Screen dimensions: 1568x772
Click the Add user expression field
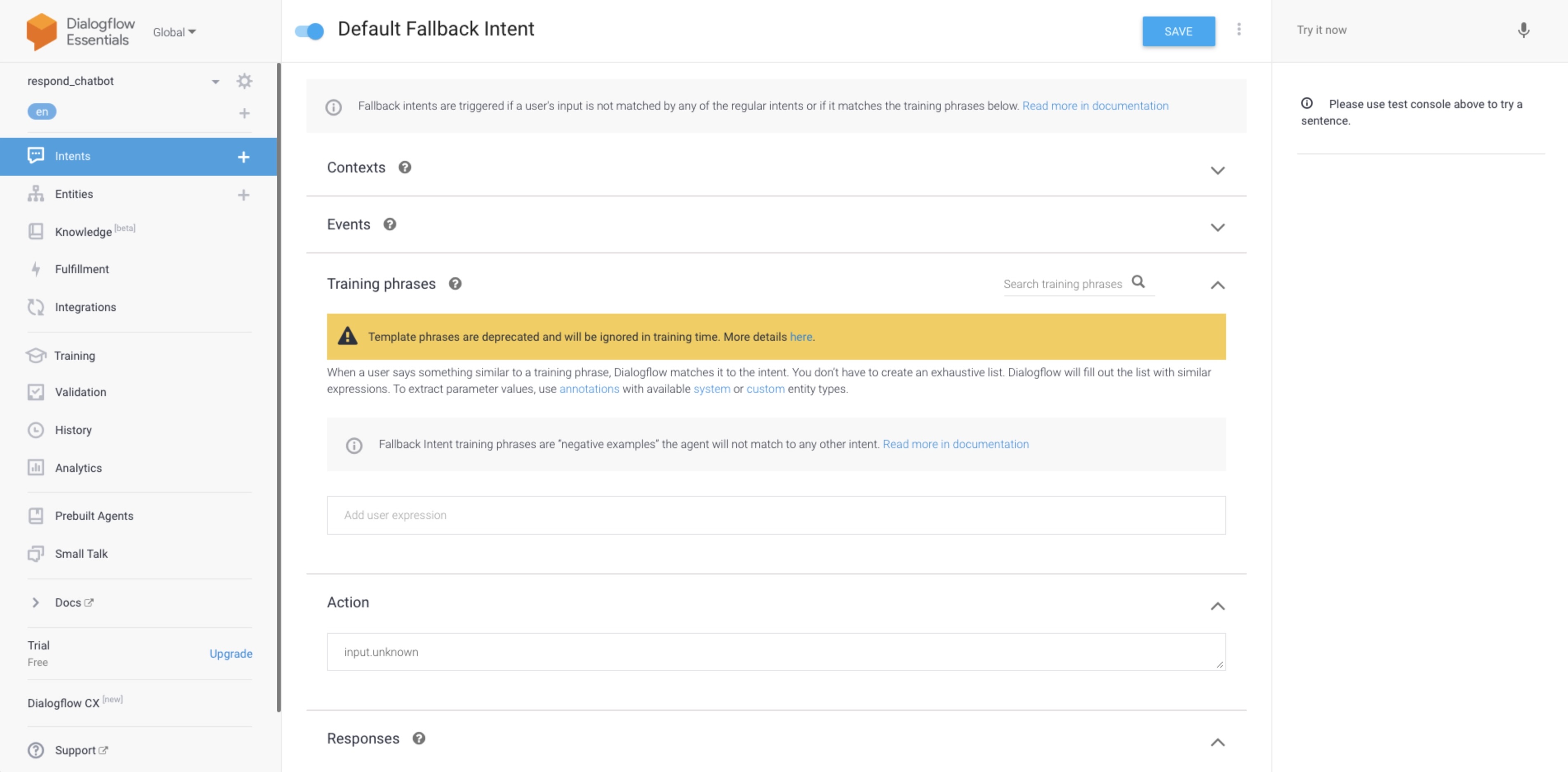tap(775, 515)
